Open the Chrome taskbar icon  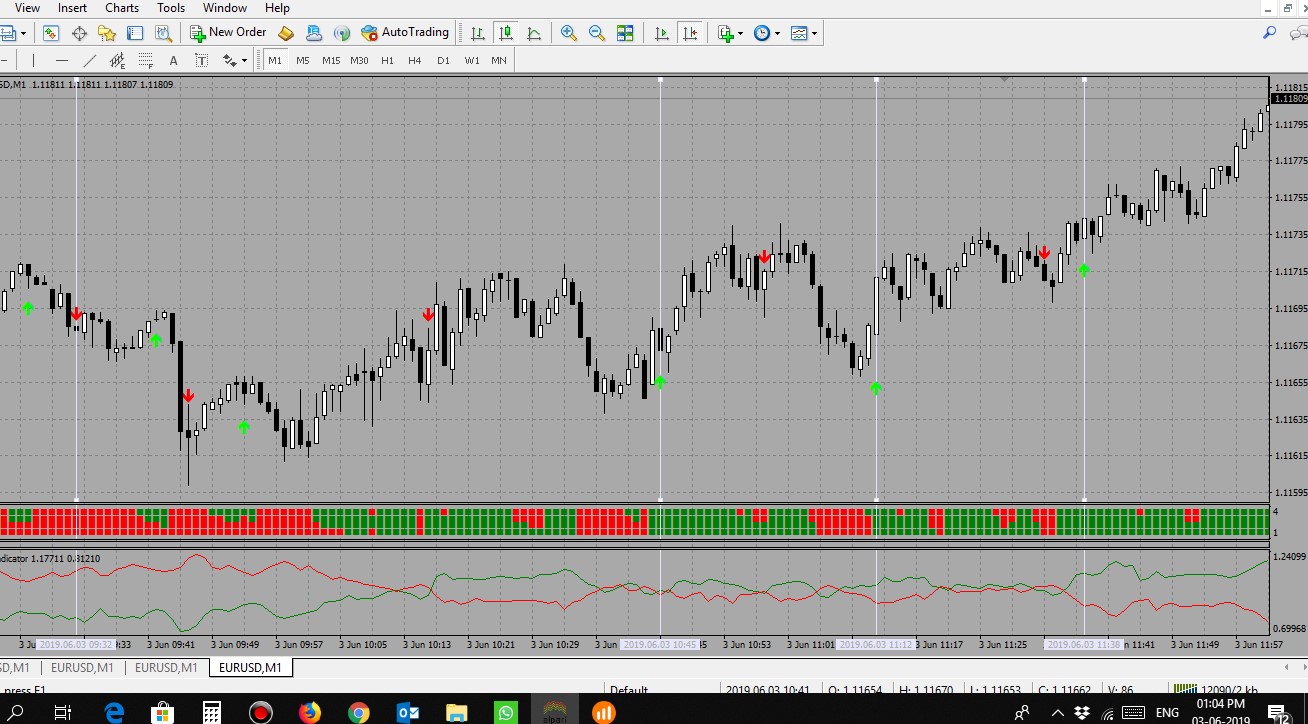click(x=358, y=712)
